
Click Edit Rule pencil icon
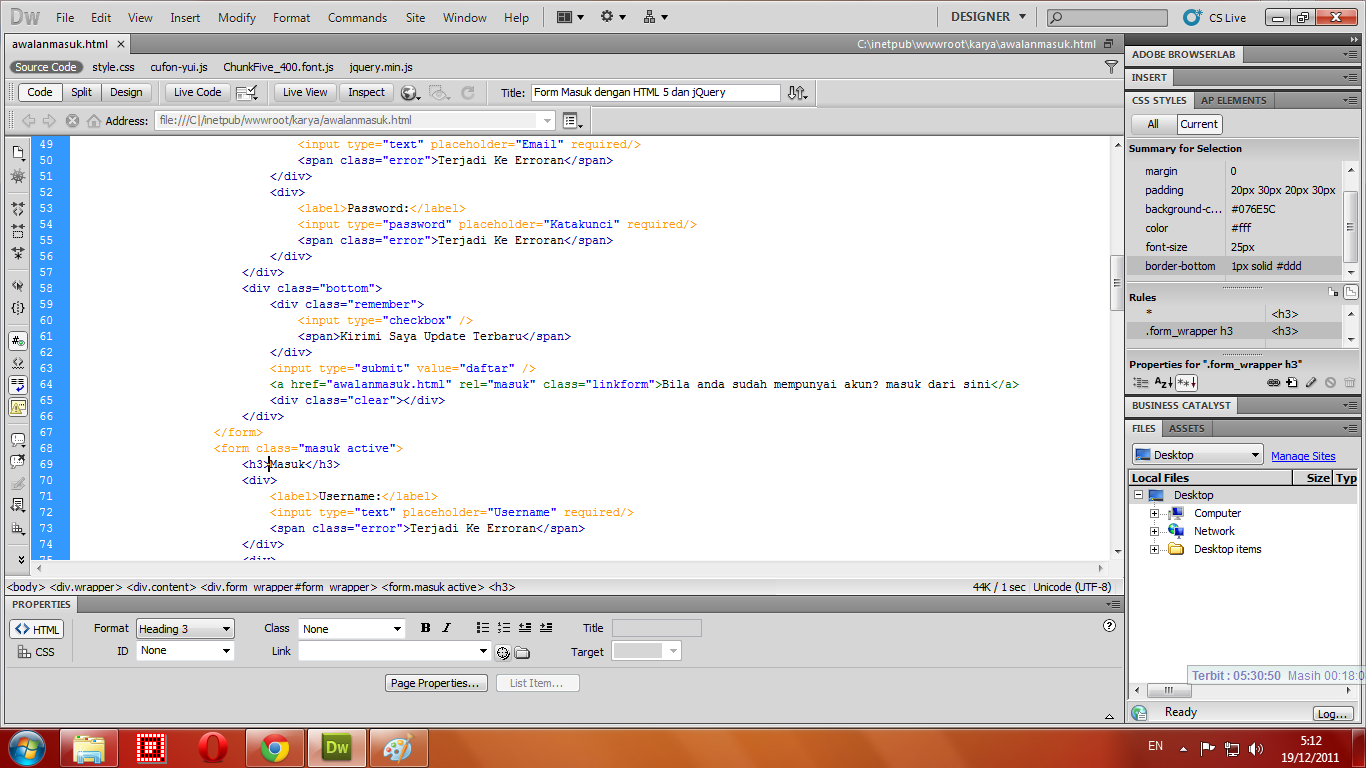[x=1311, y=382]
